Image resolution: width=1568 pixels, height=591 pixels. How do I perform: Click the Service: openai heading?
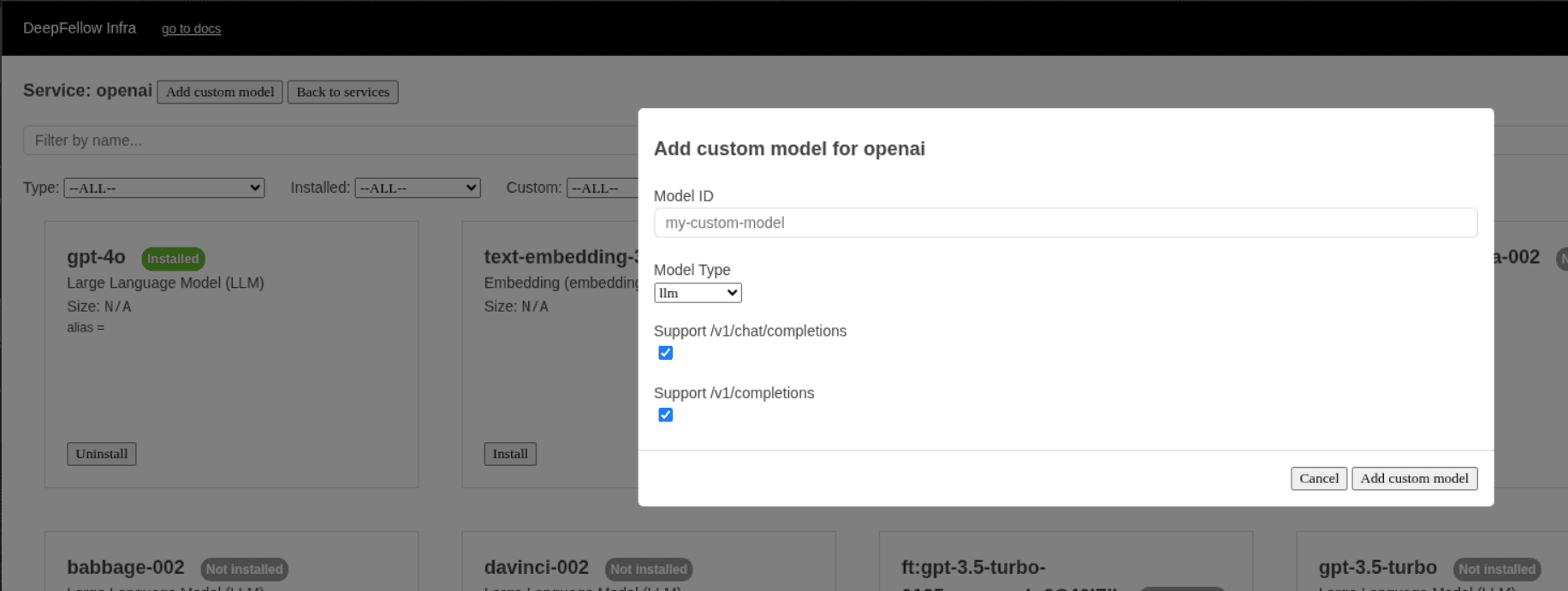click(x=87, y=91)
